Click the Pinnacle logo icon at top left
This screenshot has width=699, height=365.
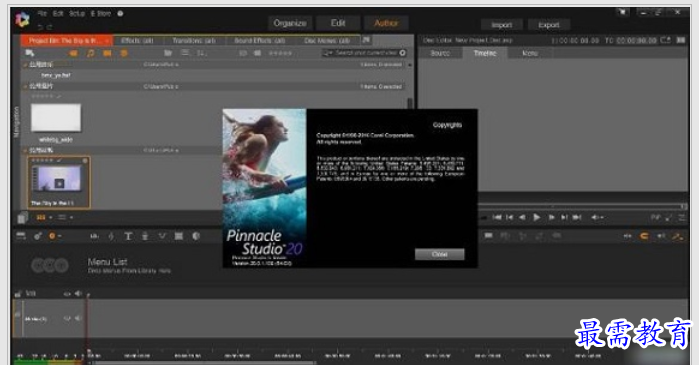22,19
